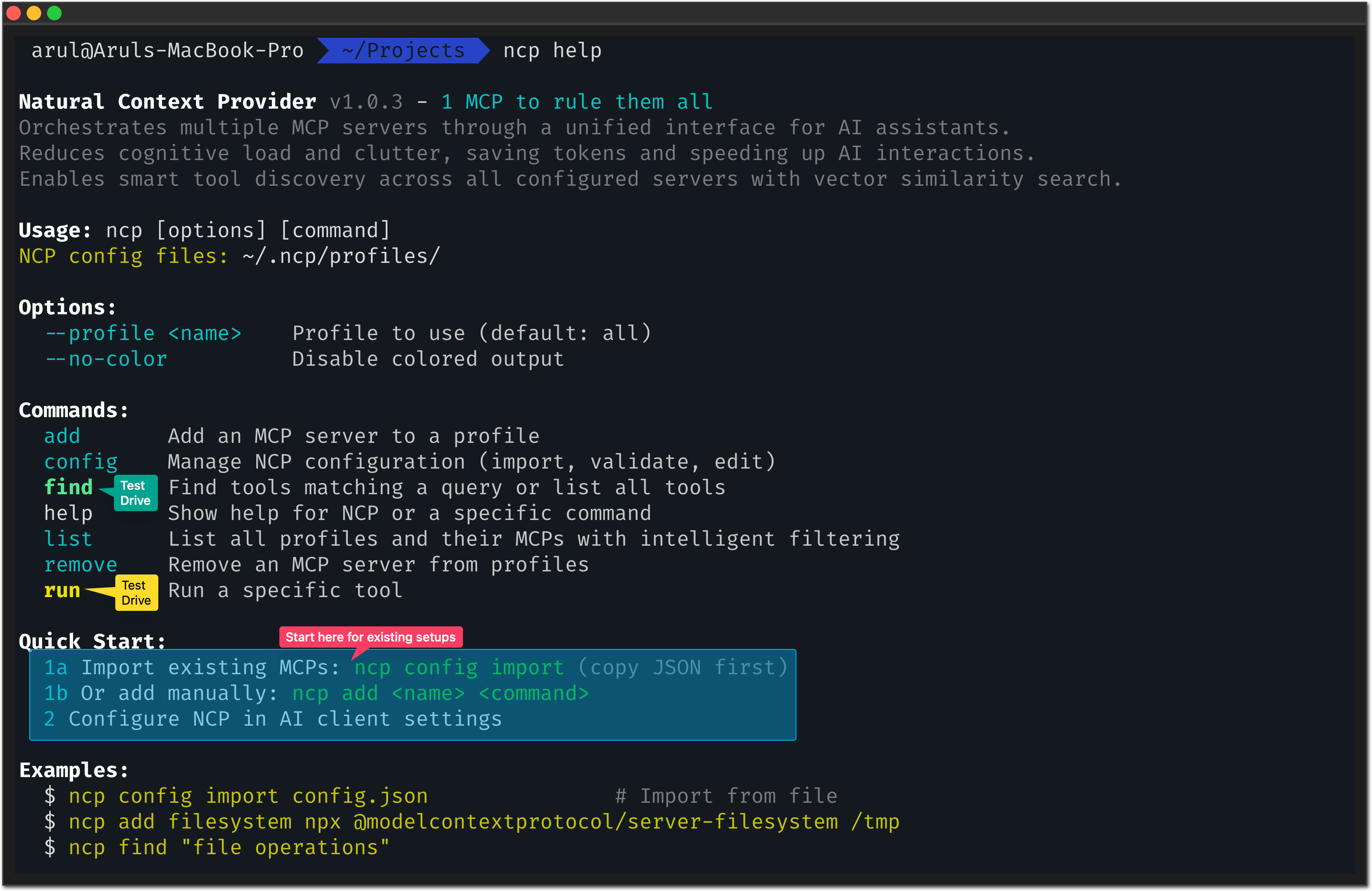Image resolution: width=1372 pixels, height=891 pixels.
Task: Click 'ncp config import' in Quick Start box
Action: (459, 668)
